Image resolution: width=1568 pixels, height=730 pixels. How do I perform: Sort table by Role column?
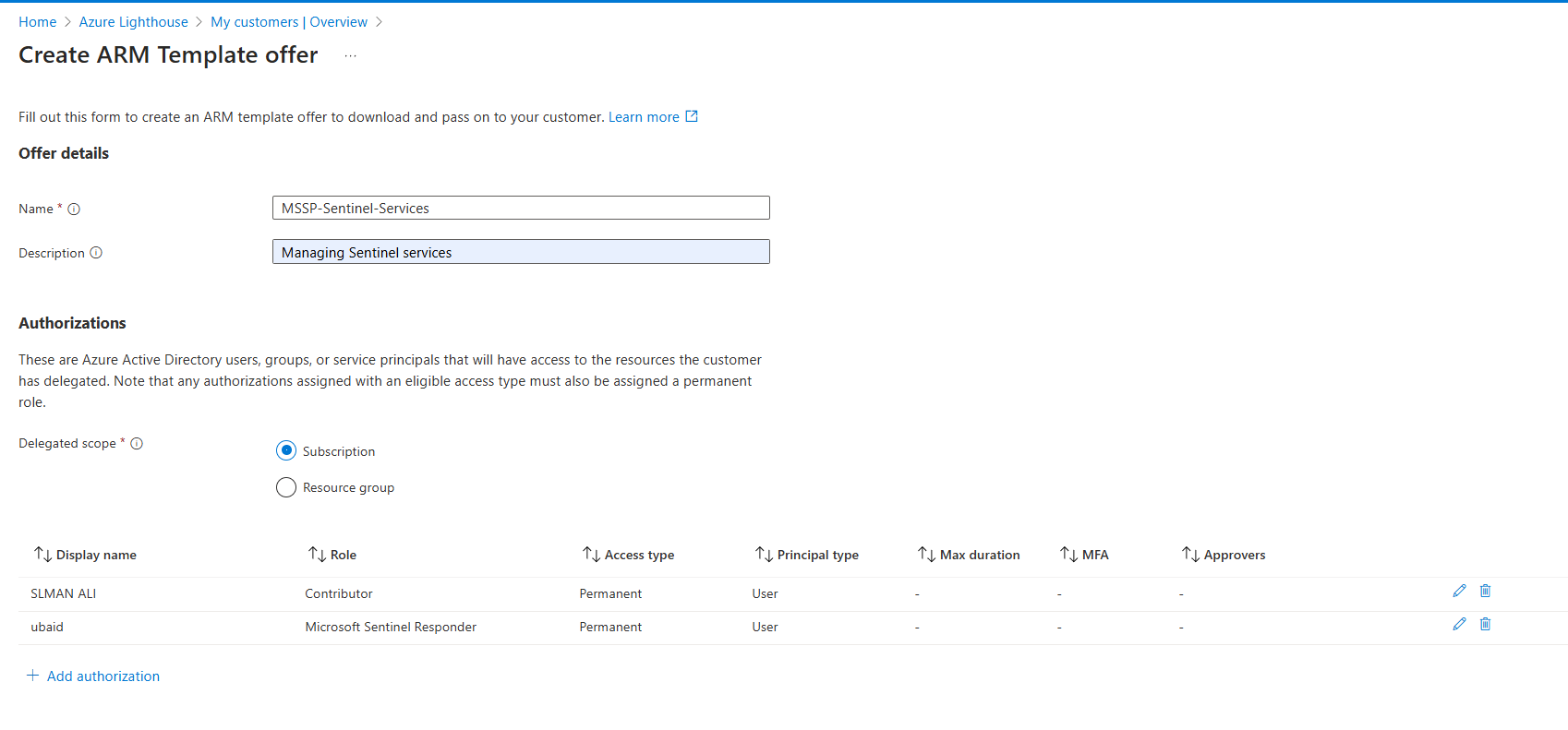coord(332,555)
